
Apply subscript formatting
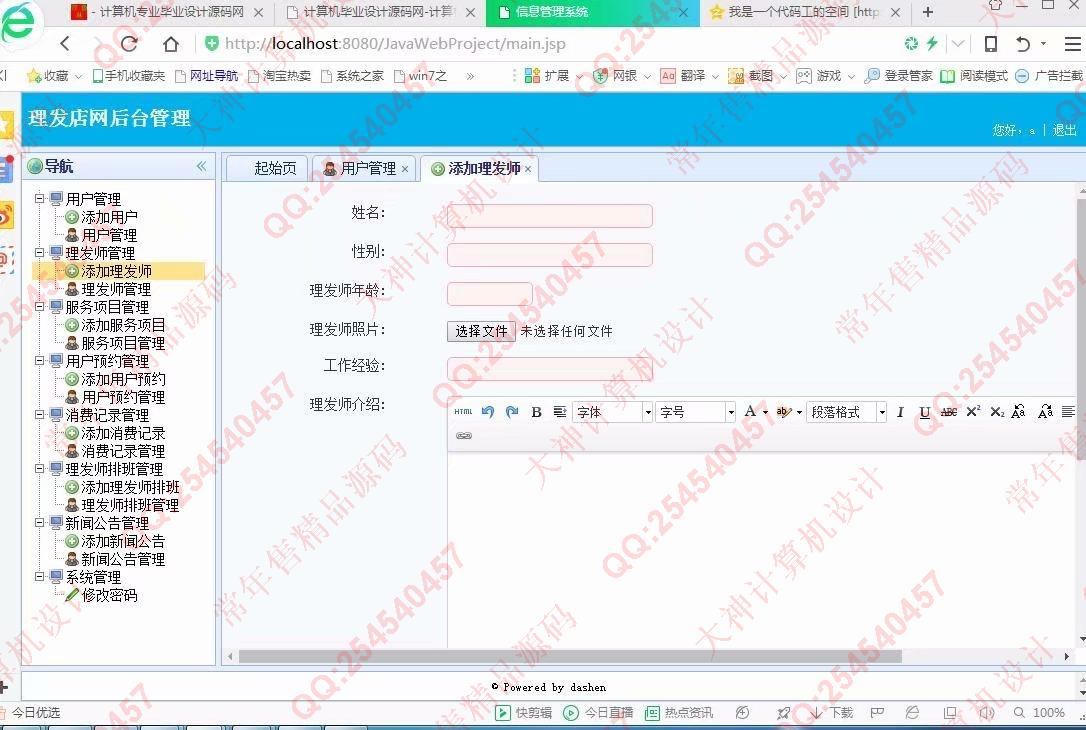[997, 412]
